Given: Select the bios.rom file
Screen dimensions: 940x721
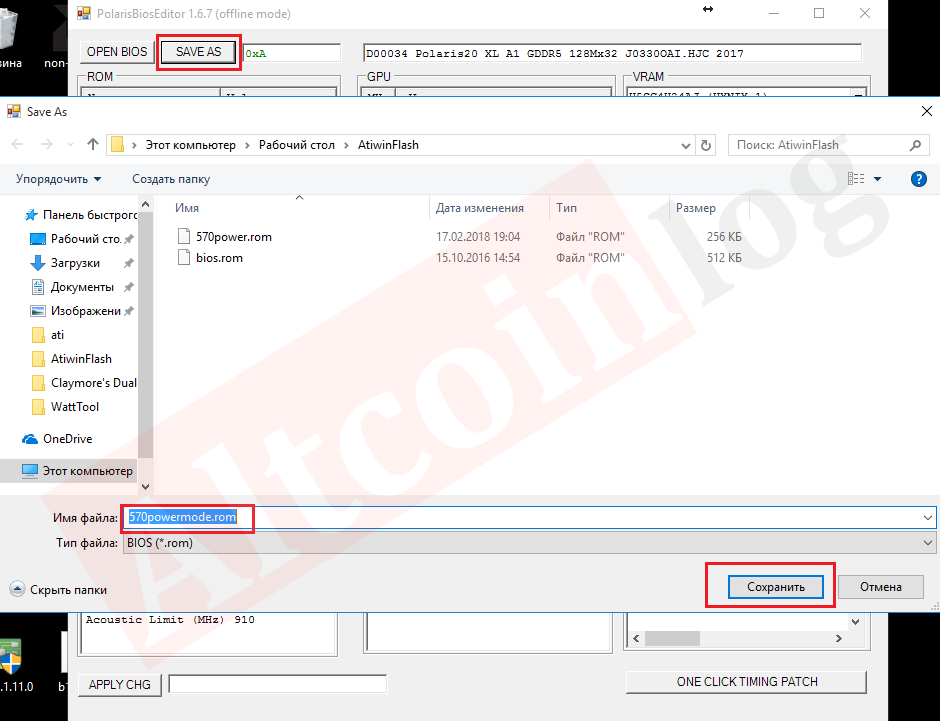Looking at the screenshot, I should coord(218,258).
